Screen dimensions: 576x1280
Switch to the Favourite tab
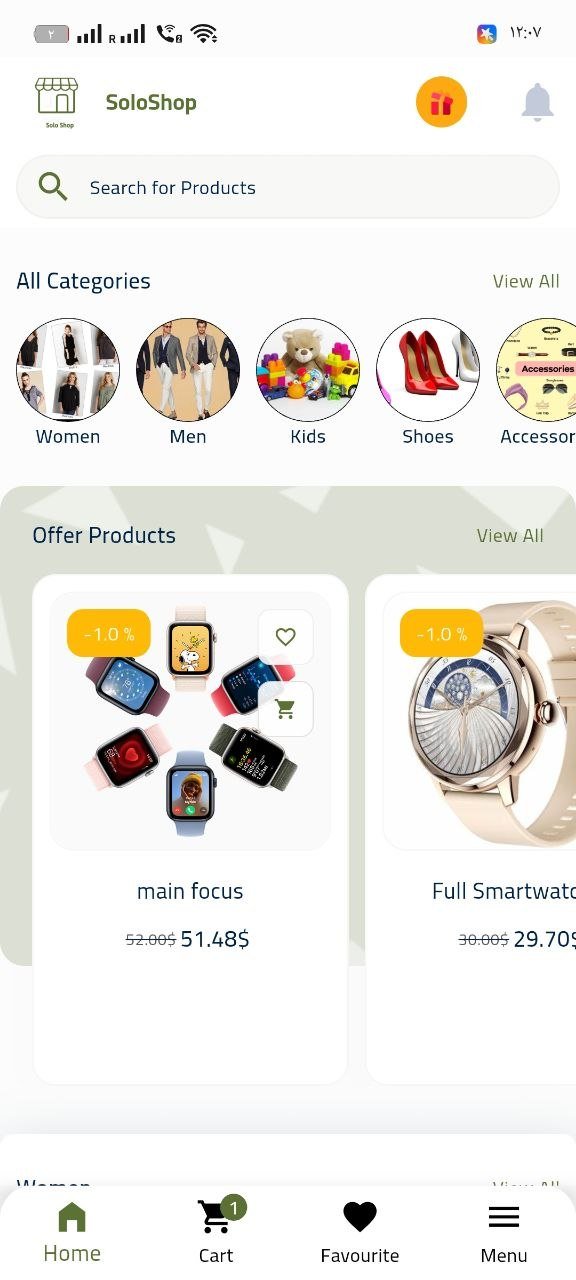pos(360,1231)
